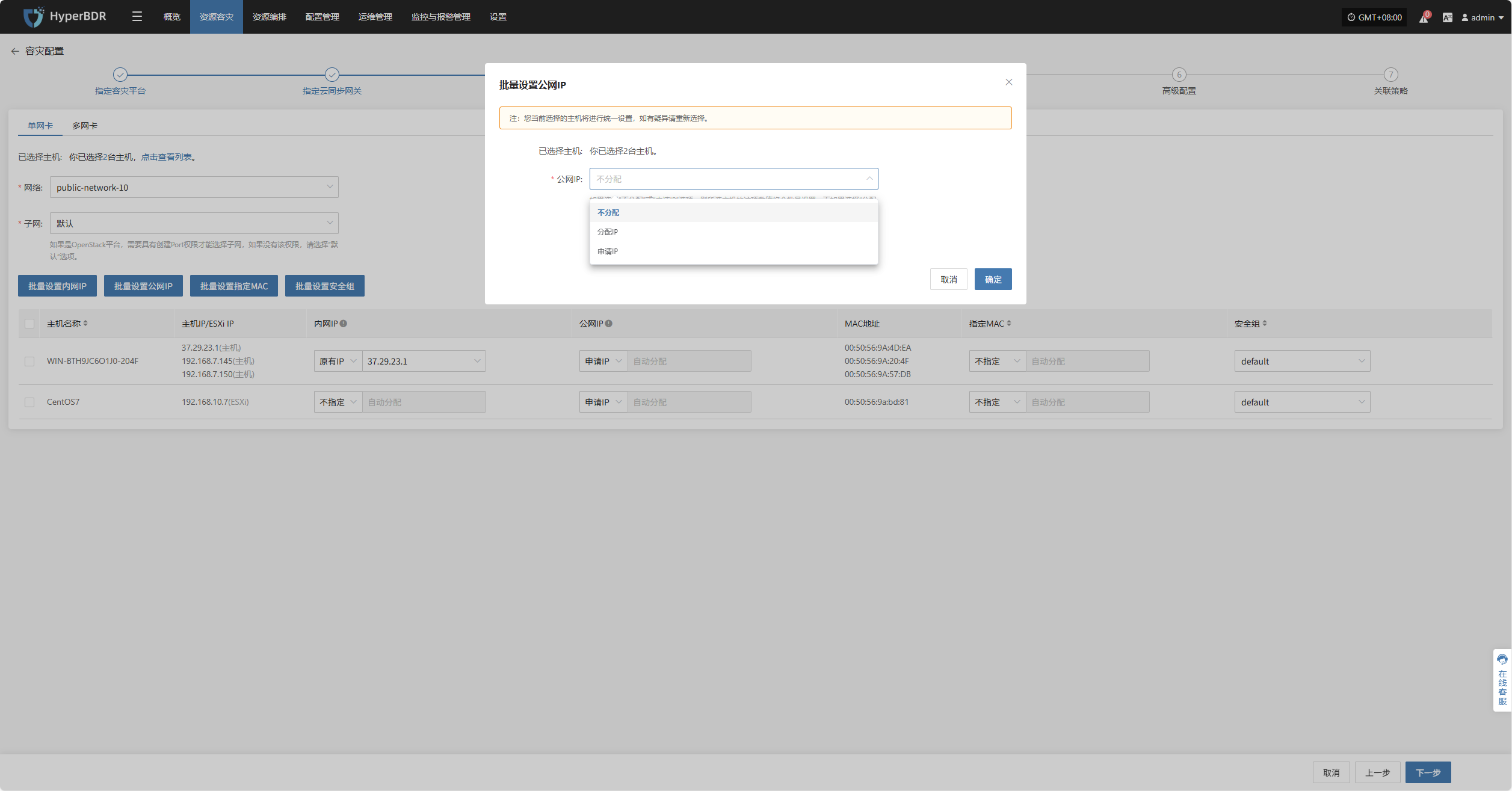Image resolution: width=1512 pixels, height=791 pixels.
Task: Click step 7 关联策略 circle
Action: click(x=1390, y=75)
